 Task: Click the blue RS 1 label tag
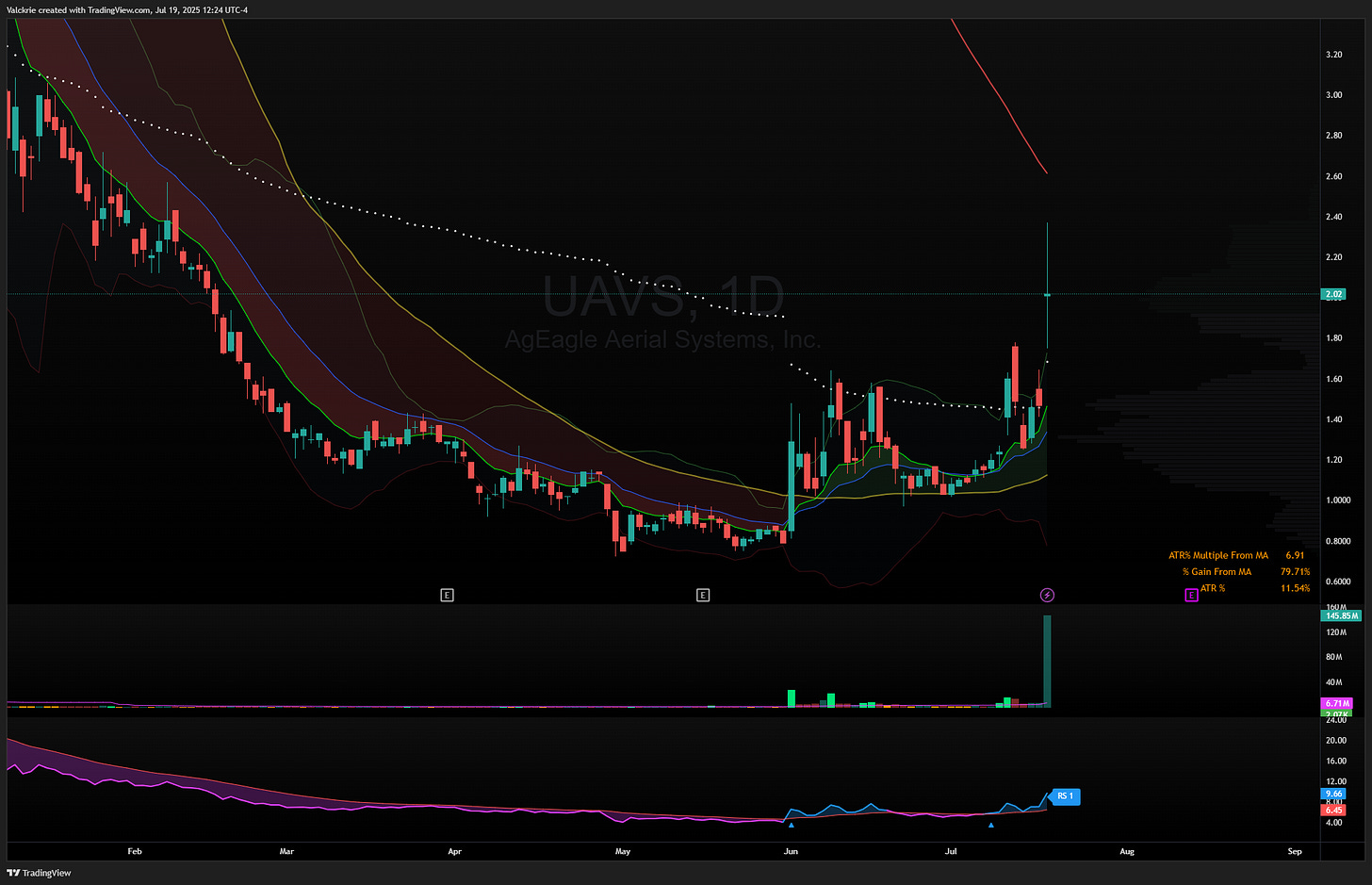[1065, 796]
